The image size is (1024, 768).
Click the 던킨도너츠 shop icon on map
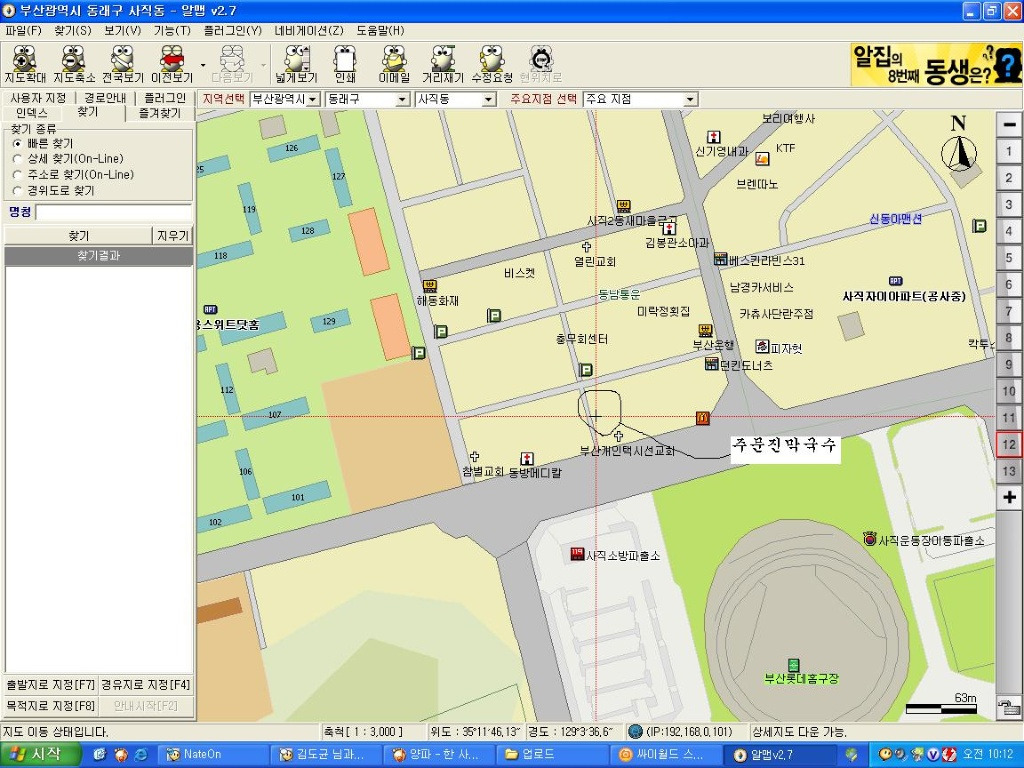click(712, 364)
